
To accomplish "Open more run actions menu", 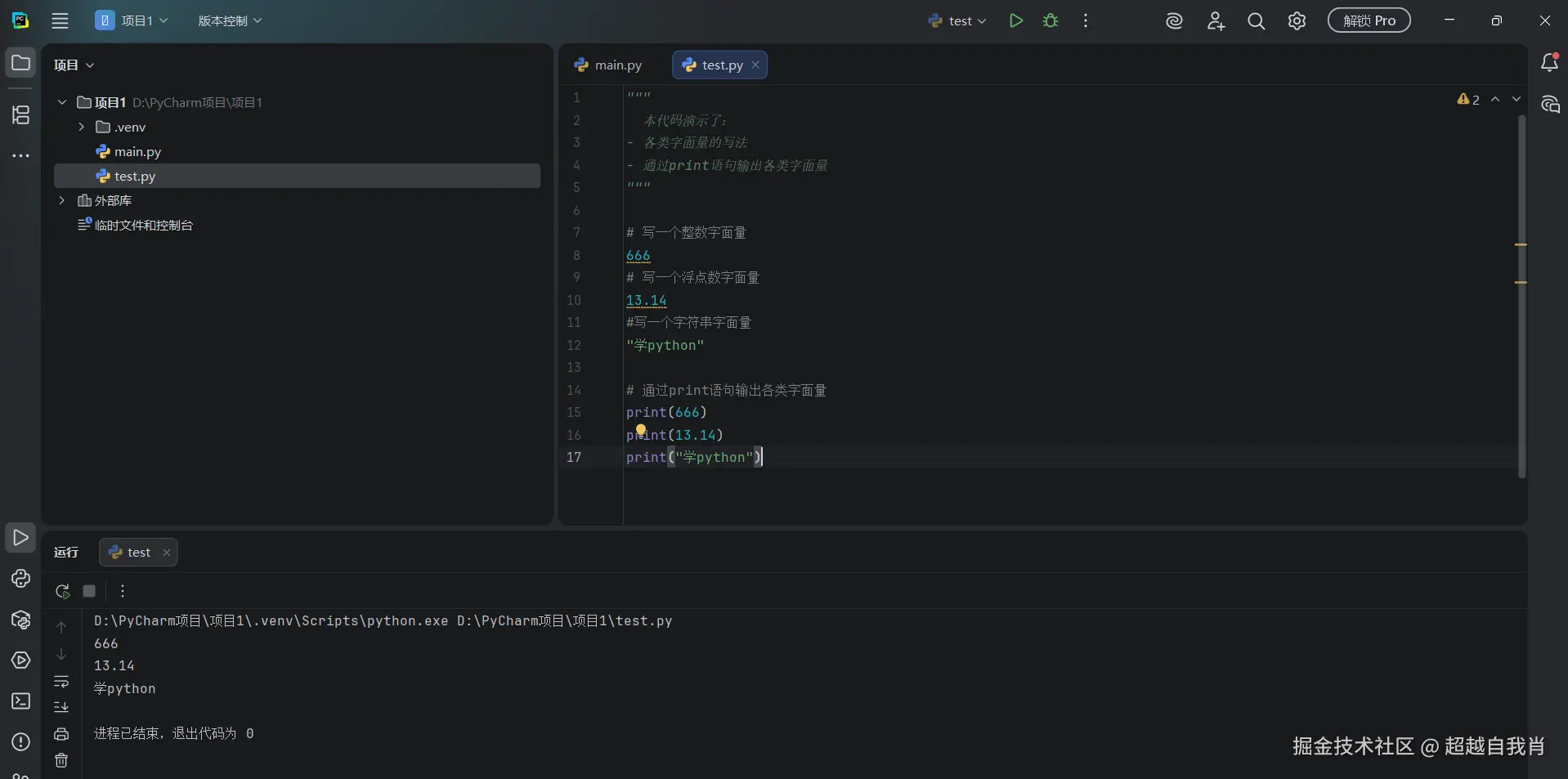I will (x=1086, y=21).
